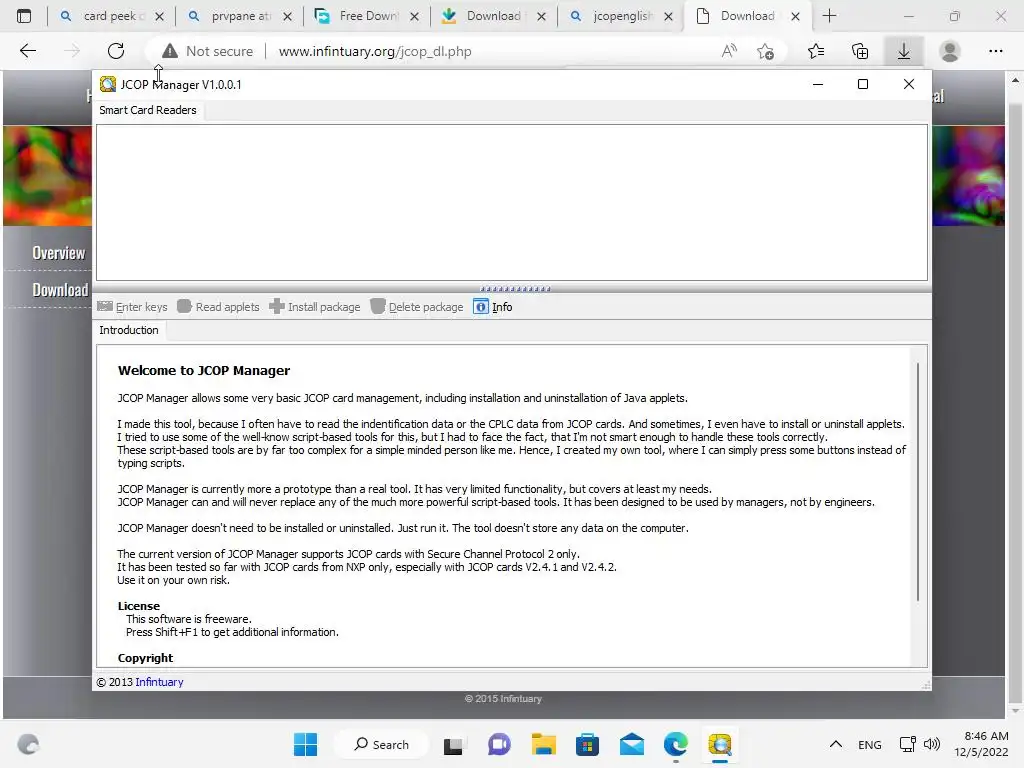Image resolution: width=1024 pixels, height=768 pixels.
Task: Open the taskbar network icon
Action: click(x=907, y=744)
